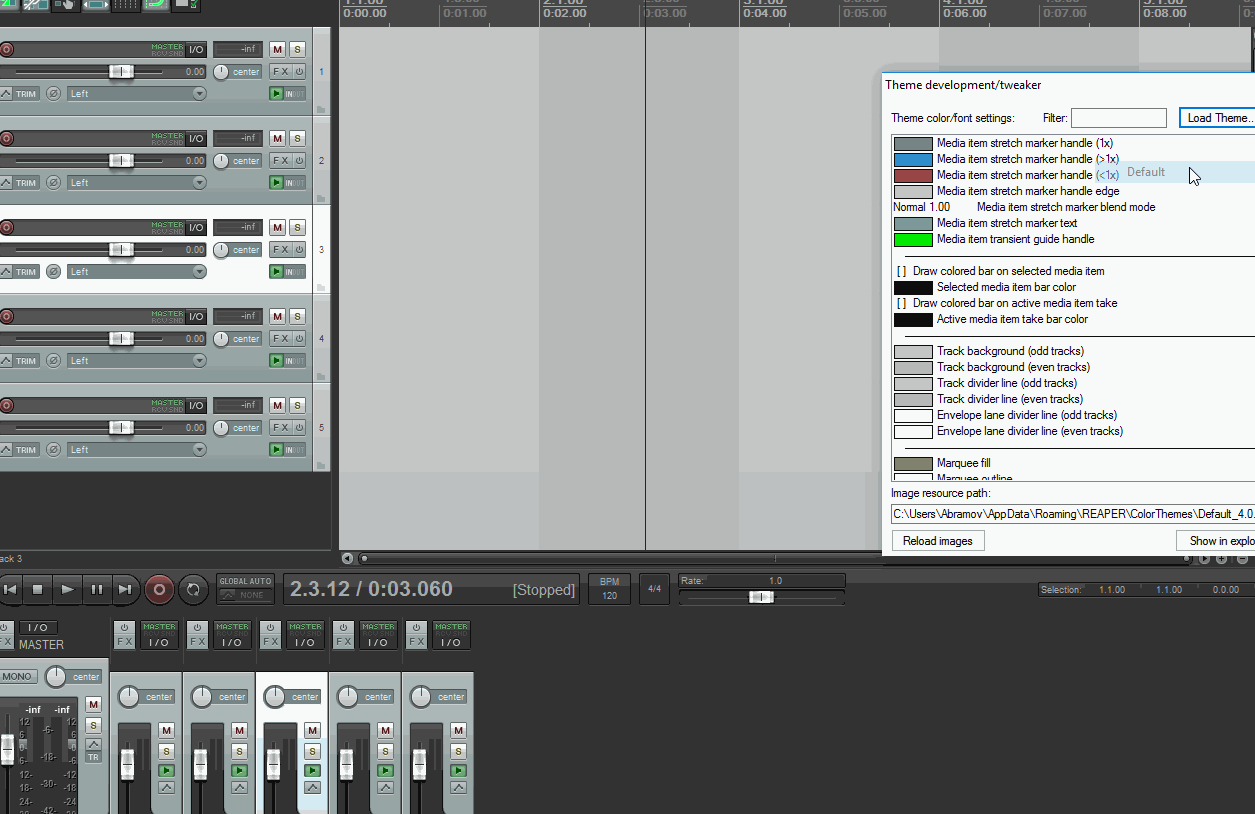
Task: Enable Draw colored bar on active media item take
Action: [x=901, y=303]
